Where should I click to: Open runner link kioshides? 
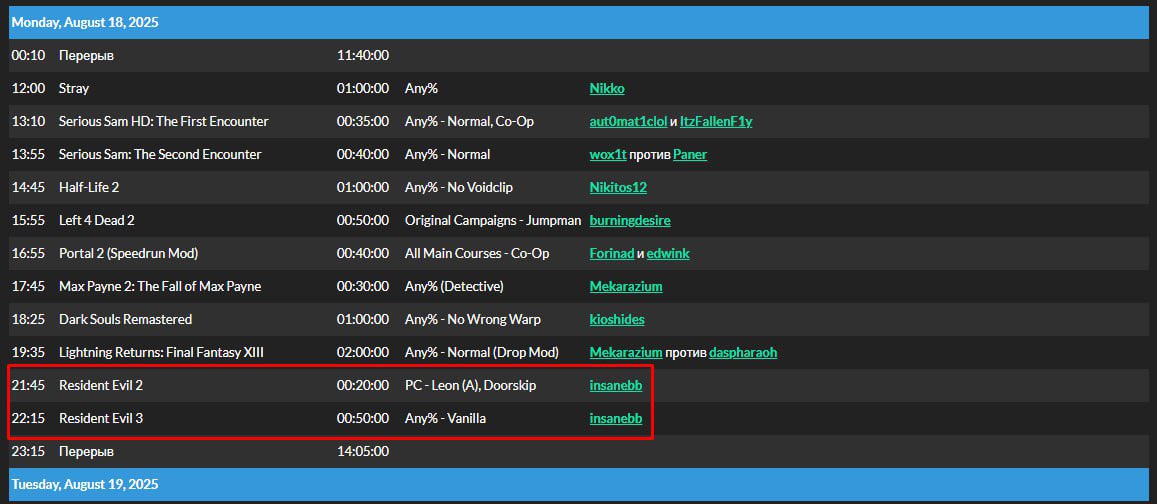[617, 320]
